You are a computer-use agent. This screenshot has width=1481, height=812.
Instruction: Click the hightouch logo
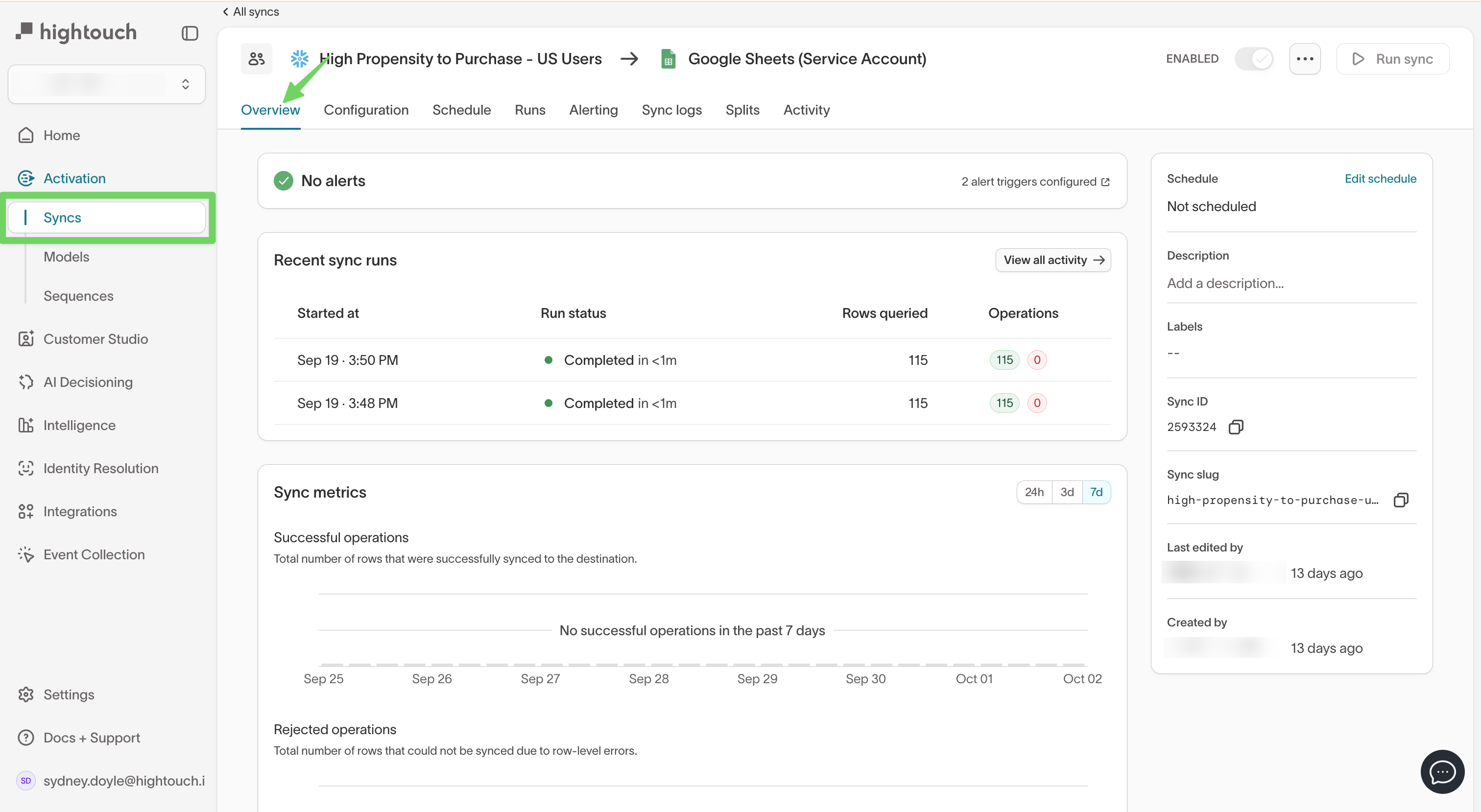pyautogui.click(x=76, y=33)
